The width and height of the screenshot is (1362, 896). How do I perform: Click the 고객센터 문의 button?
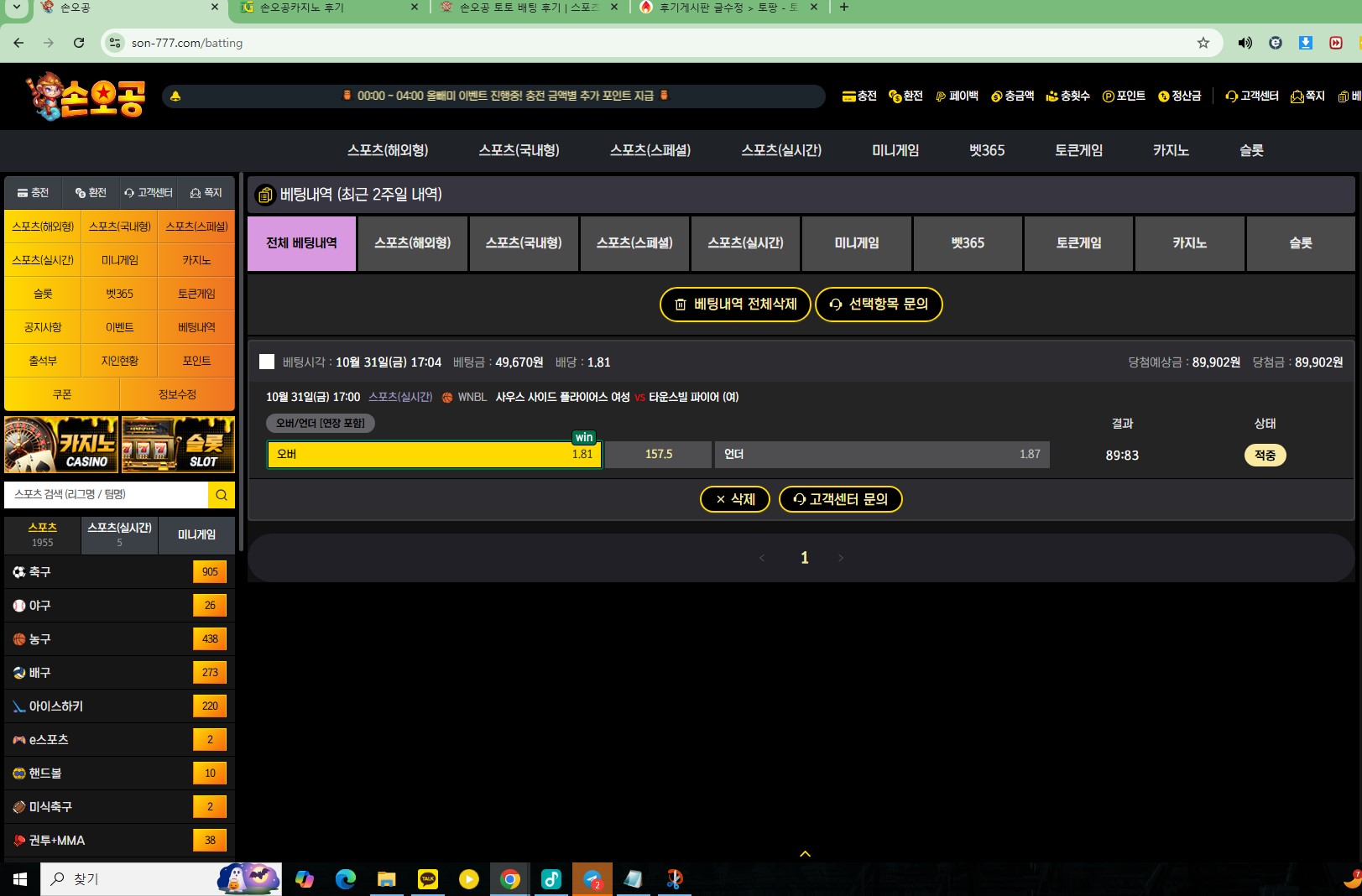coord(840,499)
